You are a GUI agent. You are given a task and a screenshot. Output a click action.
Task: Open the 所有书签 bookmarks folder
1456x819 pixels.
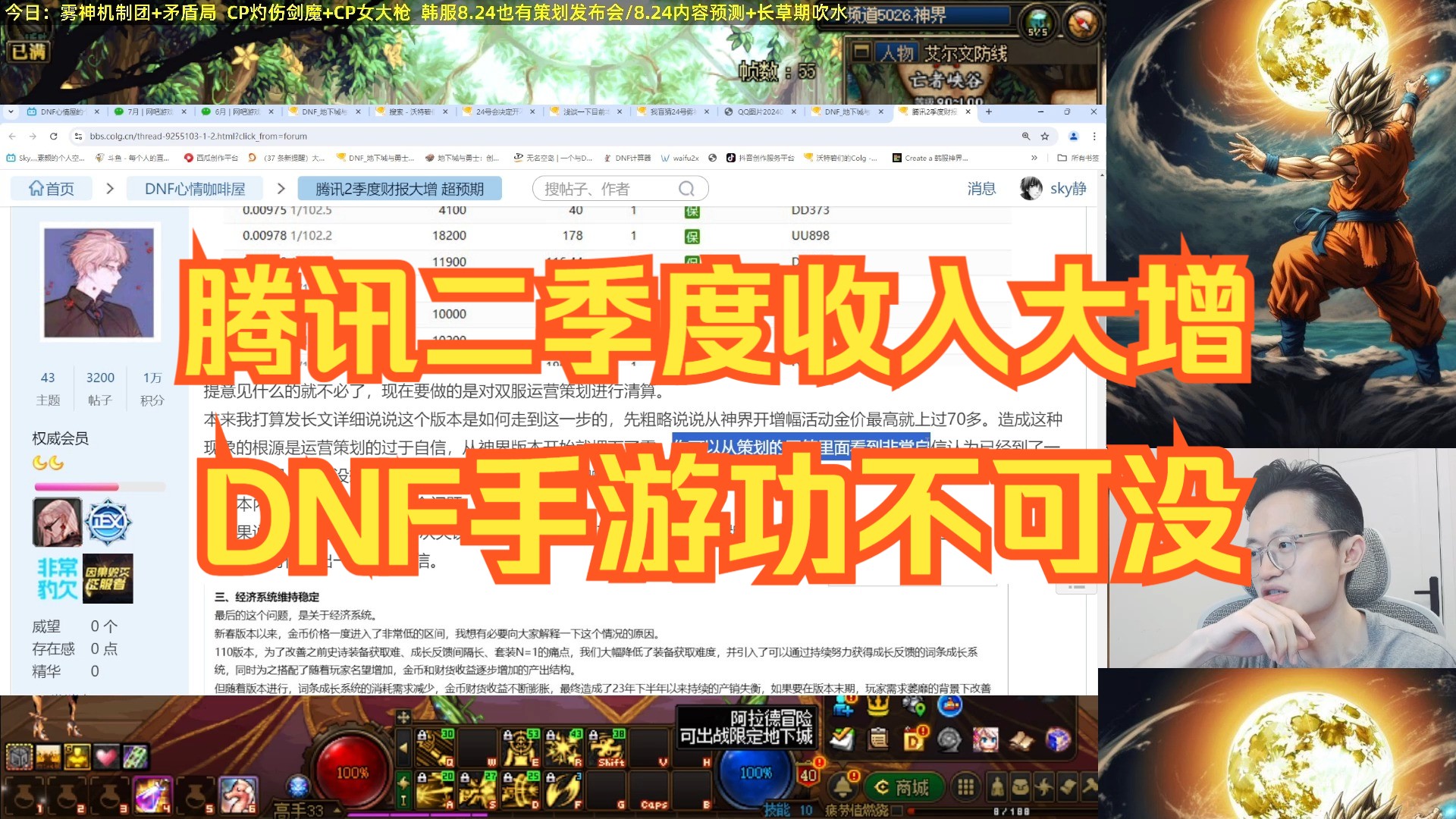pyautogui.click(x=1078, y=158)
